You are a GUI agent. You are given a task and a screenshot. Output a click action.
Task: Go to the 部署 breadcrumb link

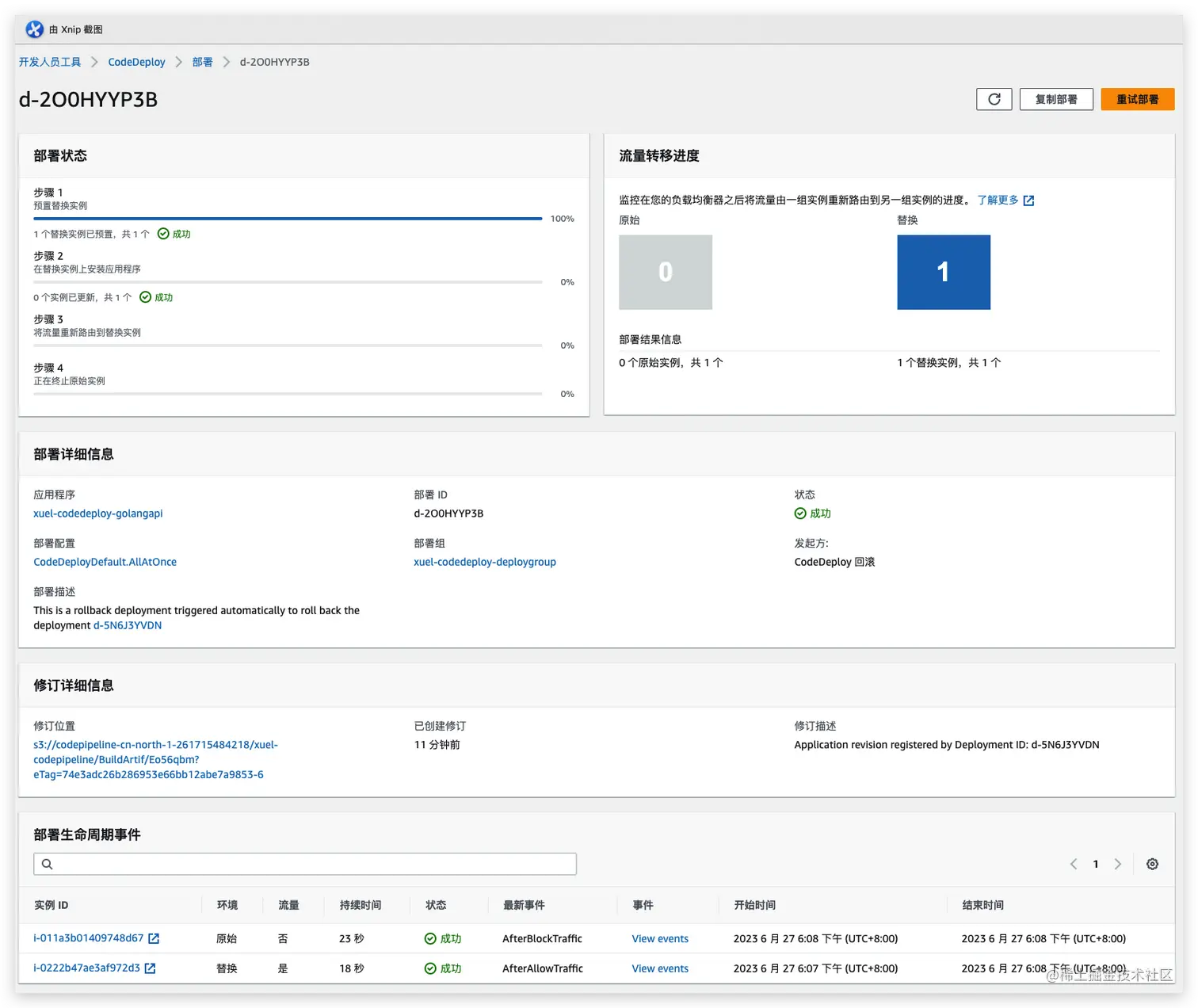(x=202, y=62)
